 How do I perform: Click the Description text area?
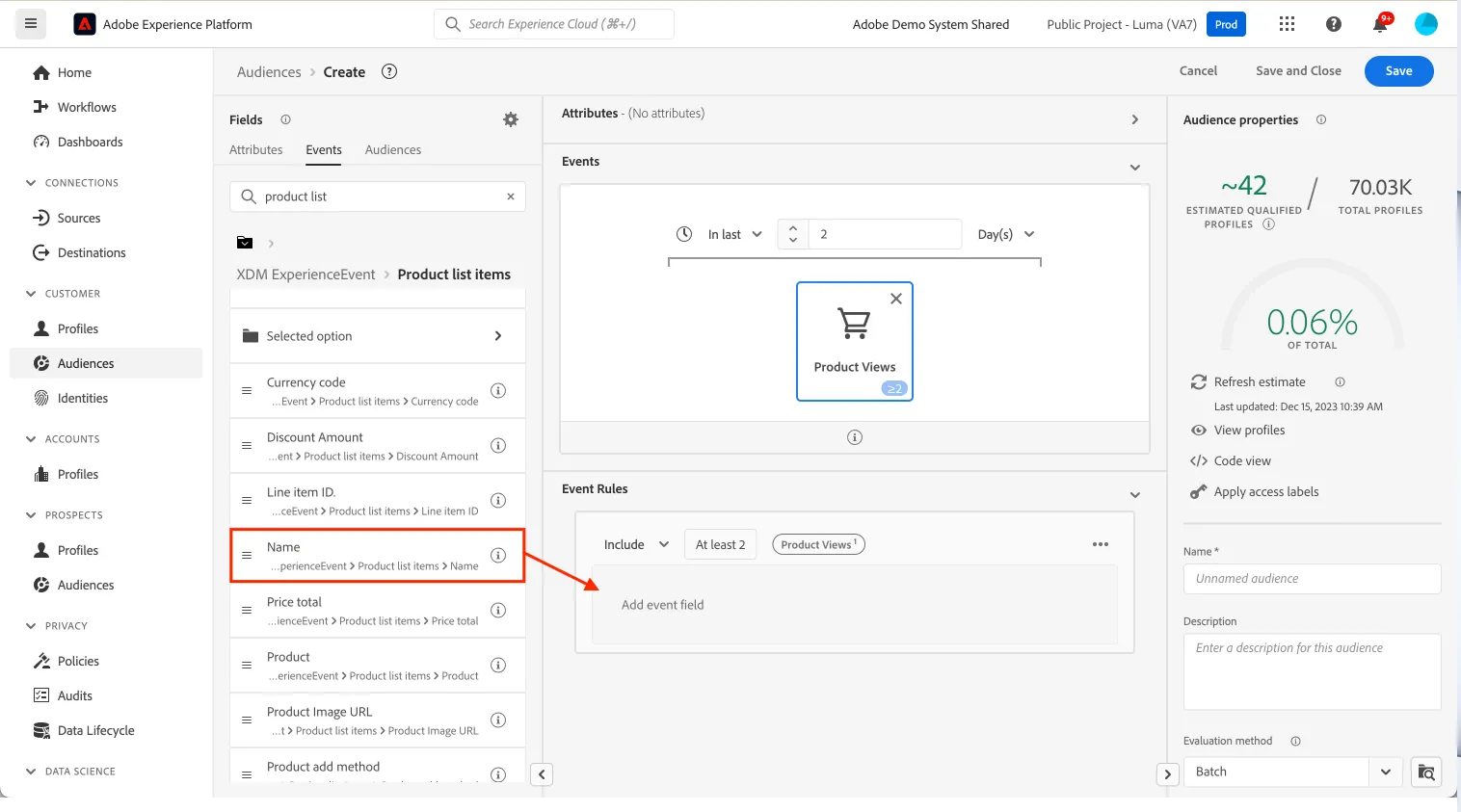click(x=1312, y=671)
